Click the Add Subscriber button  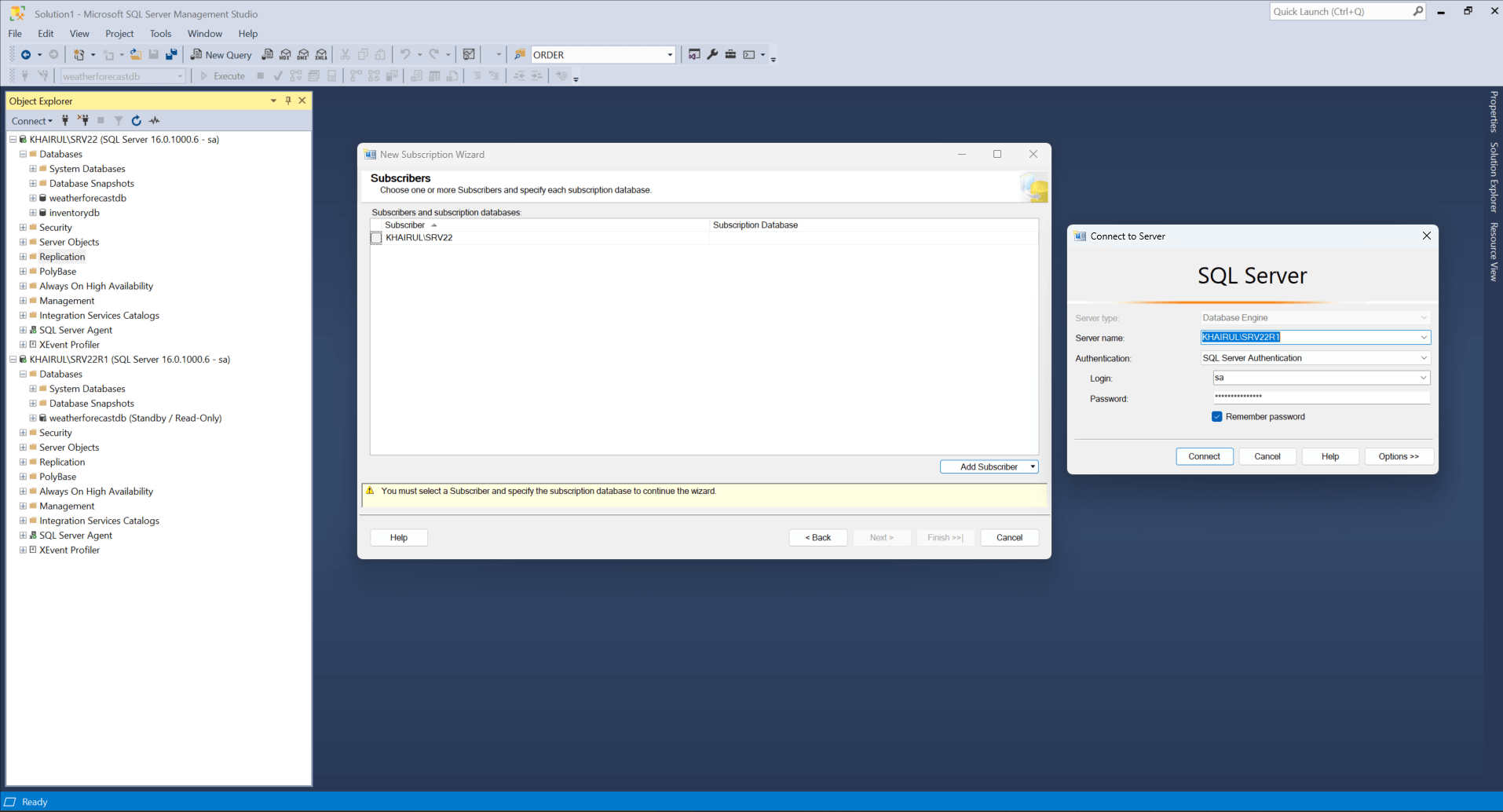click(988, 467)
